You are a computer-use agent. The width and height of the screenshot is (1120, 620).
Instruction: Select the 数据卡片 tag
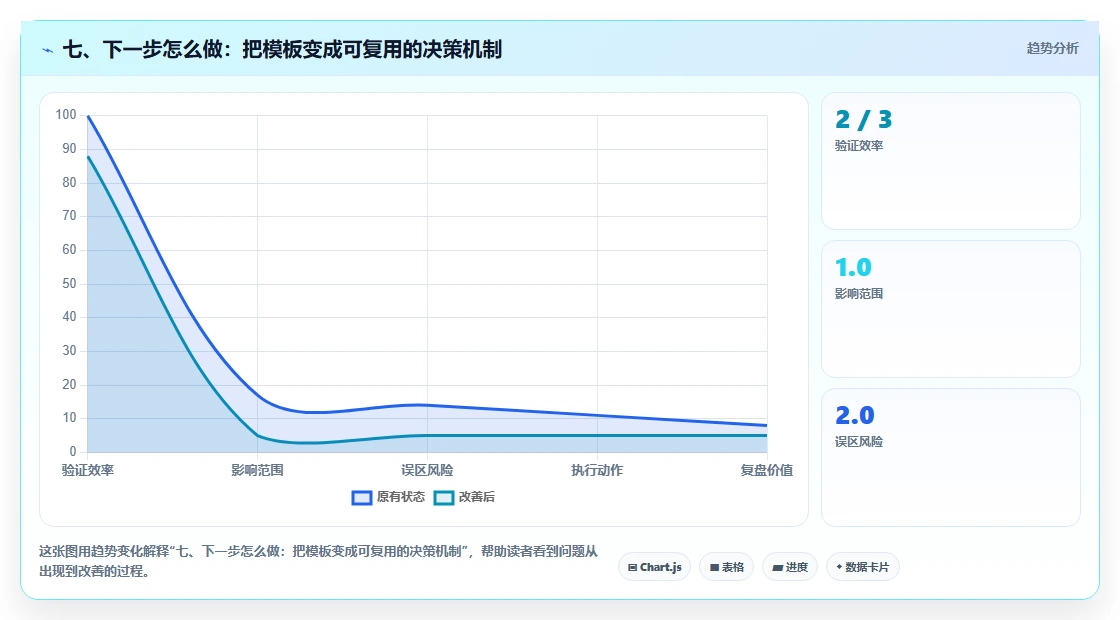point(863,567)
